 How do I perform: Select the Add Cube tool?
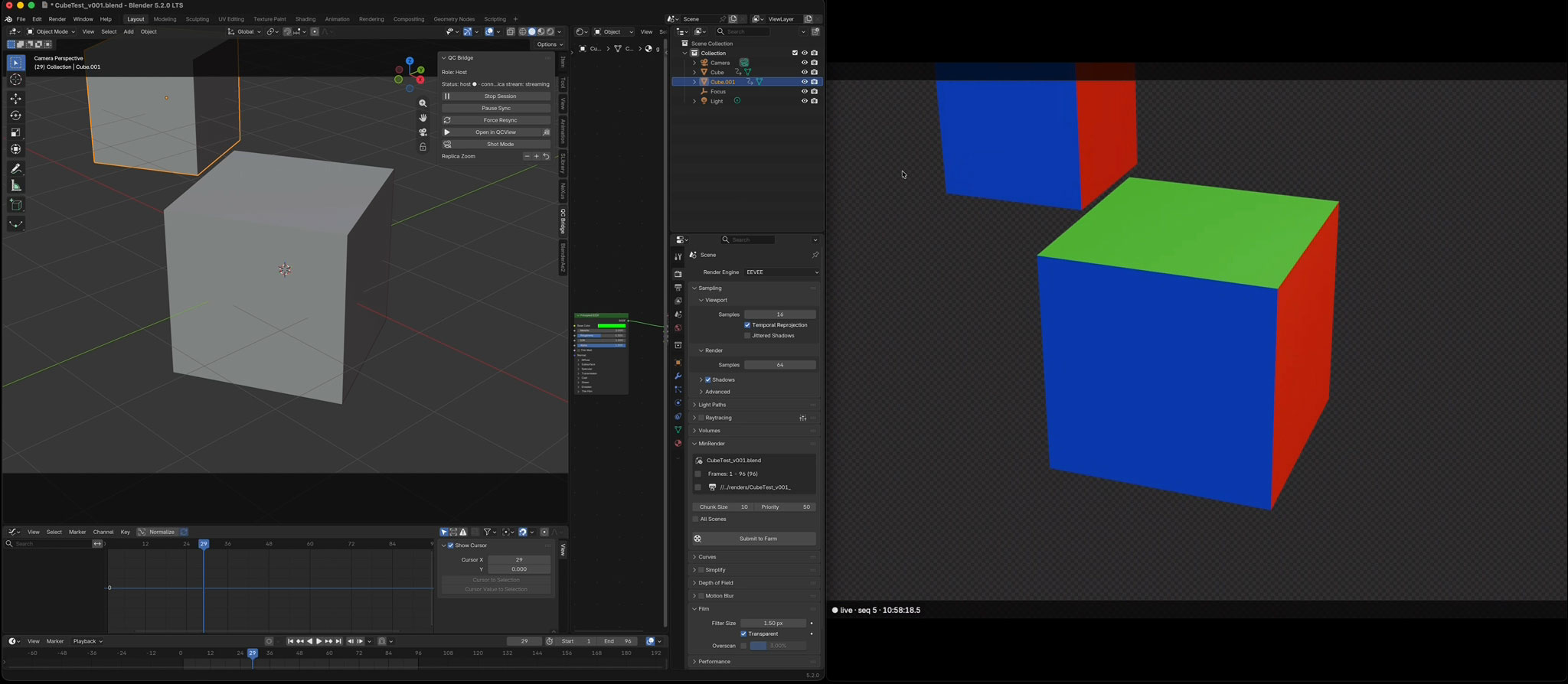[x=16, y=205]
